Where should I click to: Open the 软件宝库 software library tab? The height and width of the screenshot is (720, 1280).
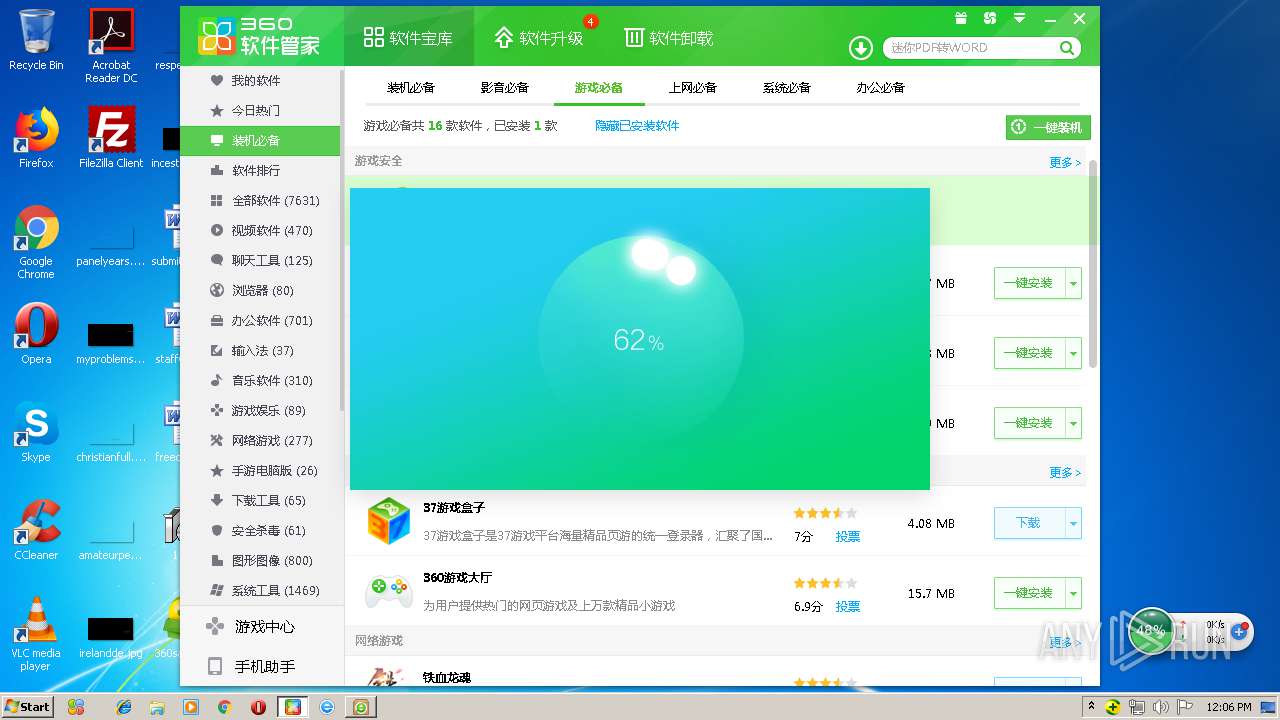point(408,38)
